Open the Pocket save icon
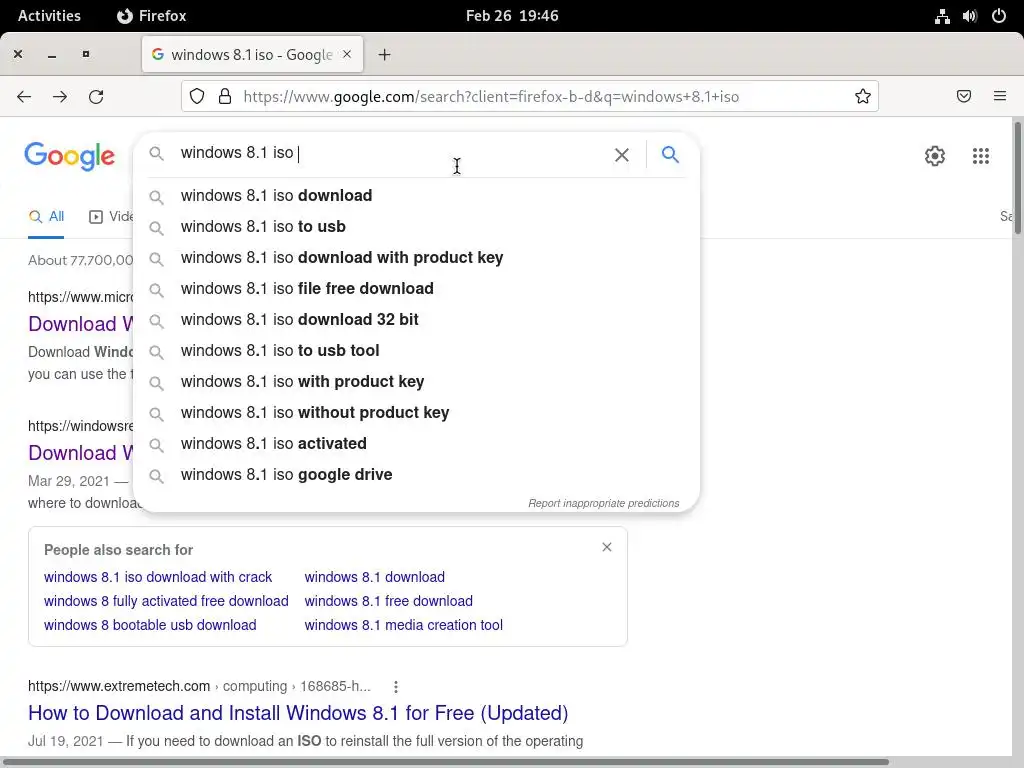1024x768 pixels. click(964, 97)
